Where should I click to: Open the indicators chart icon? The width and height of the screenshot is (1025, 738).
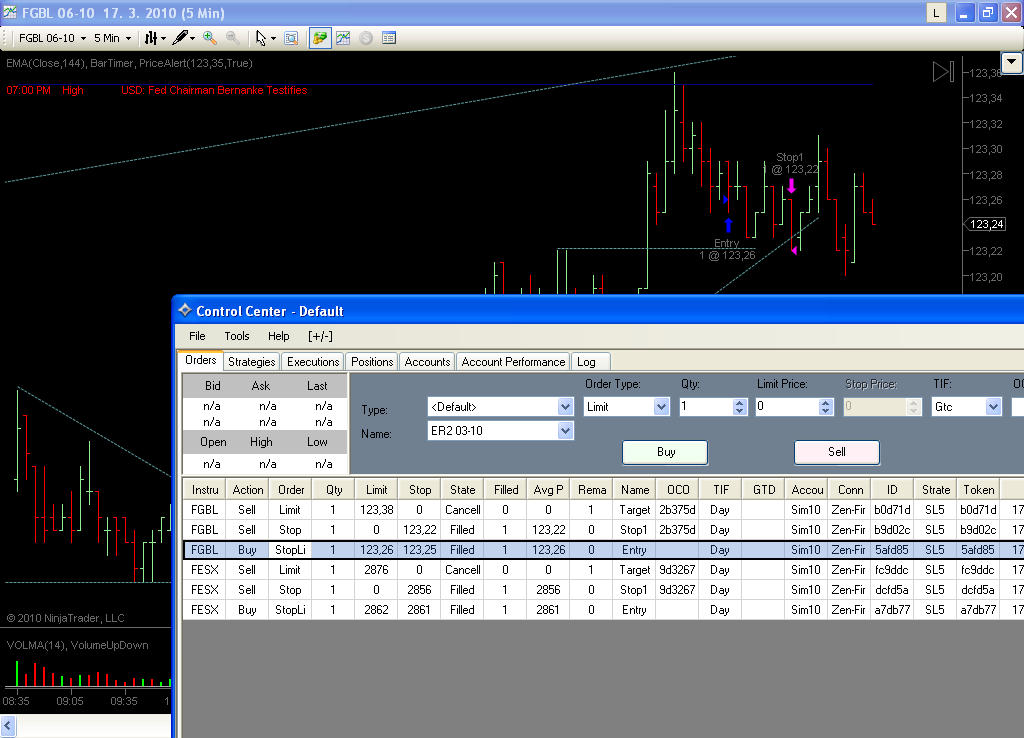[343, 38]
